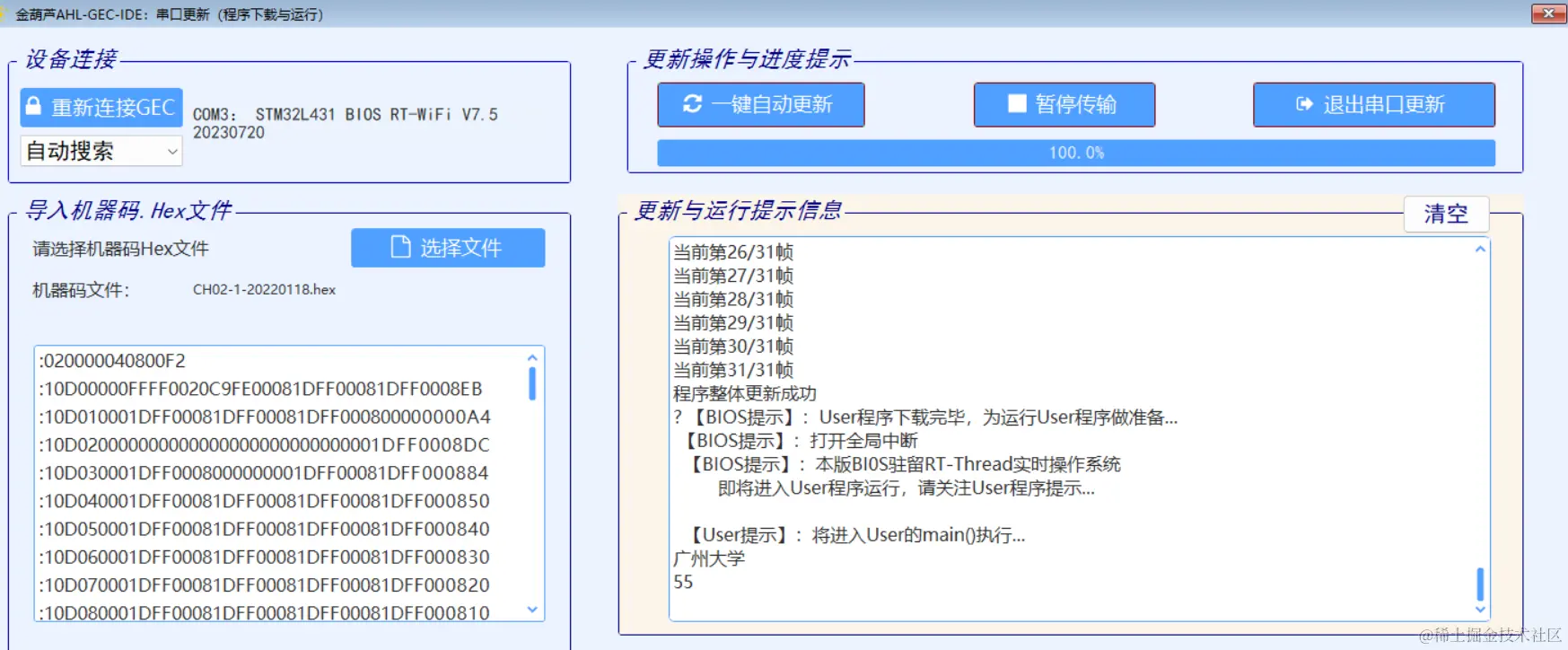Click label 请选择机器码Hex文件
This screenshot has height=650, width=1568.
pos(120,249)
